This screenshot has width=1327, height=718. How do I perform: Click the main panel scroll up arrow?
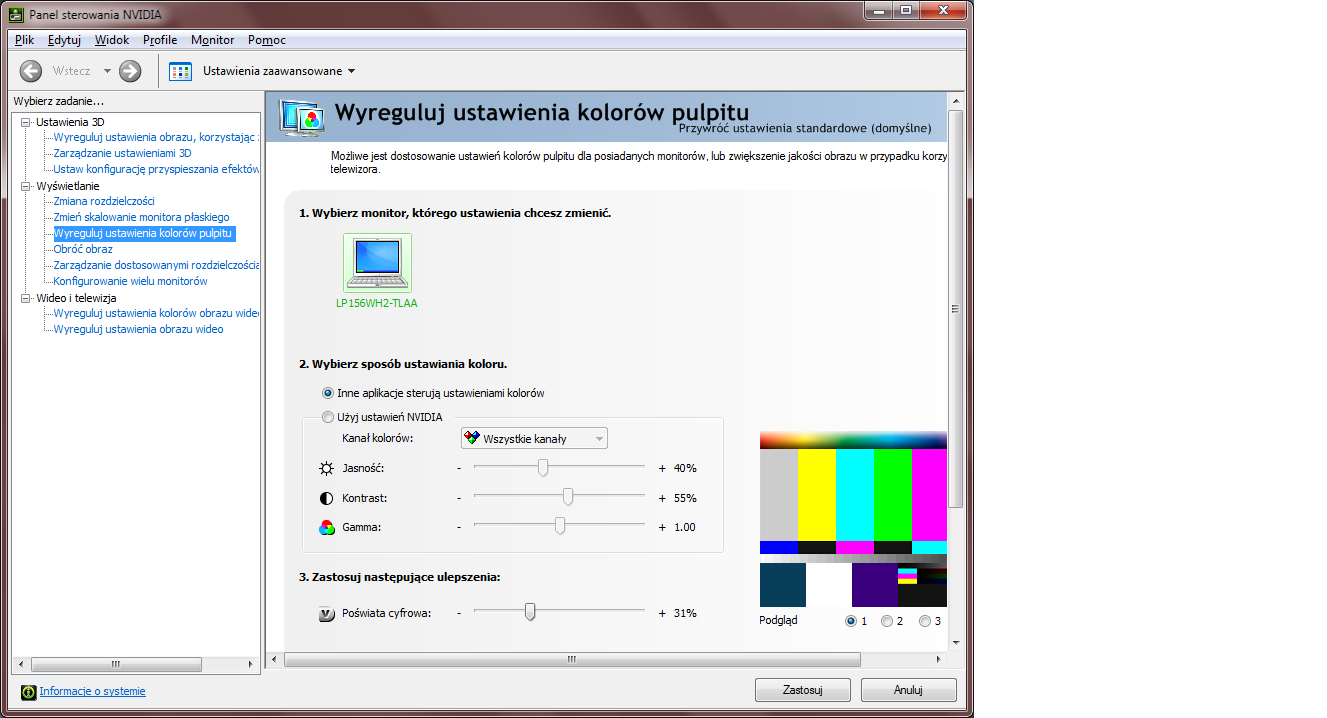click(955, 101)
